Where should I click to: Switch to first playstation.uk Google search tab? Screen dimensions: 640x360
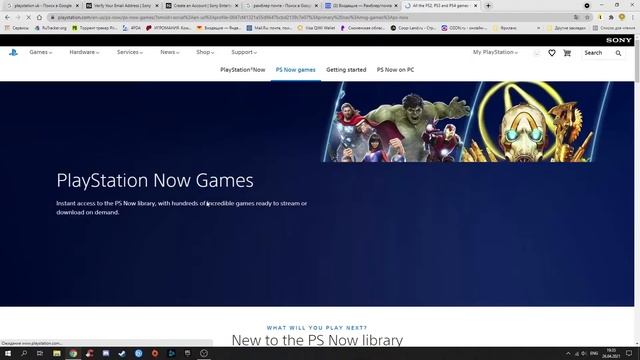[42, 6]
